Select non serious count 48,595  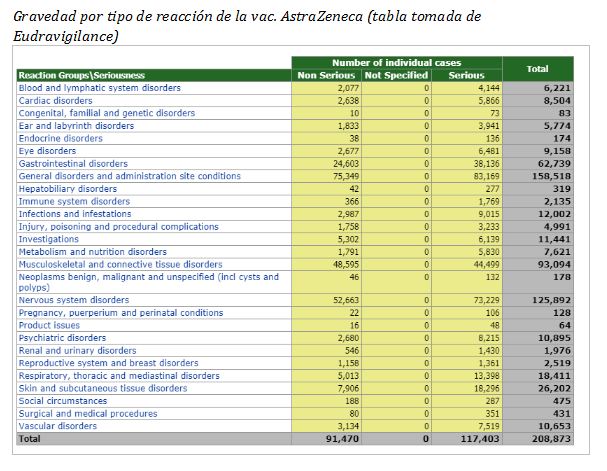click(x=346, y=264)
